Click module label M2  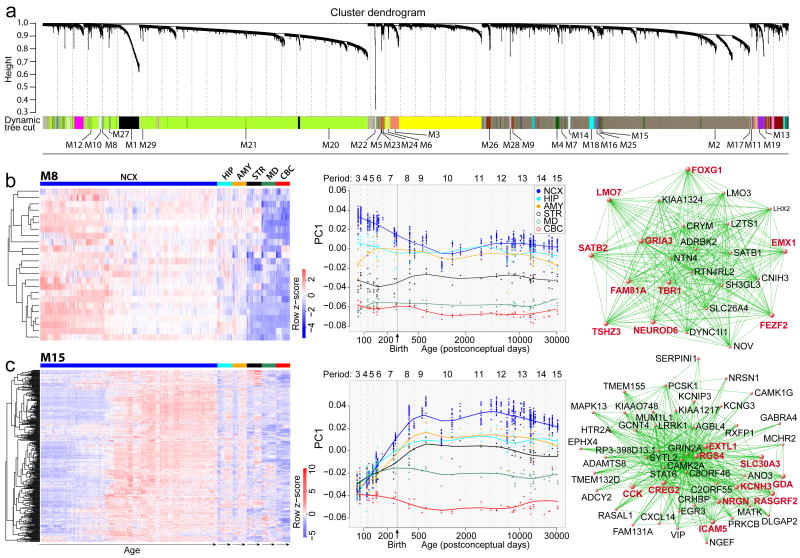click(714, 145)
